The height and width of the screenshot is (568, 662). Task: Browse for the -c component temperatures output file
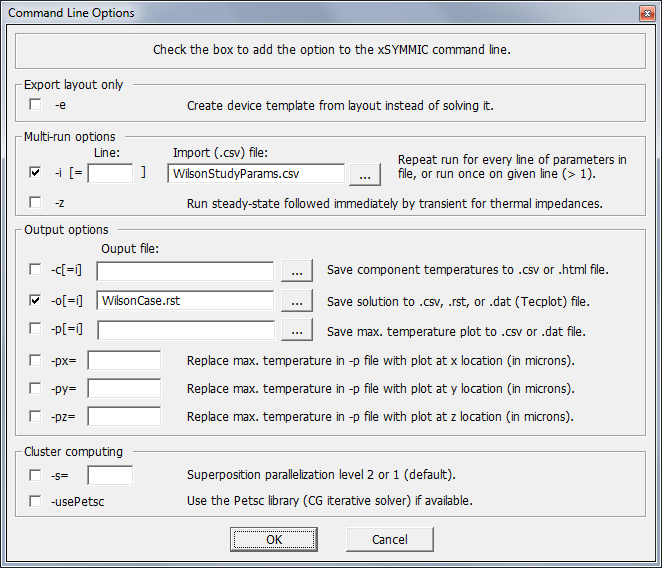click(x=297, y=270)
